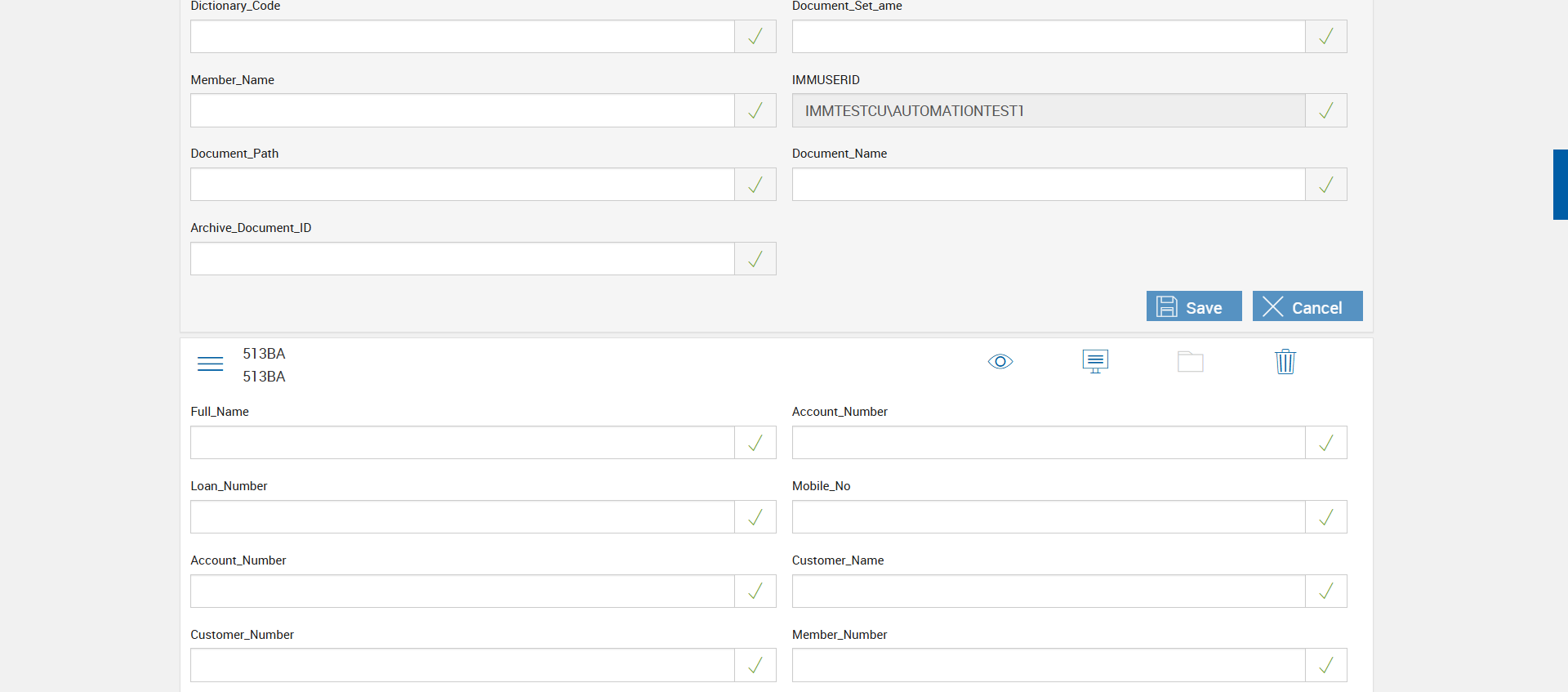Click the monitor display icon for 513BA
1568x692 pixels.
point(1095,361)
